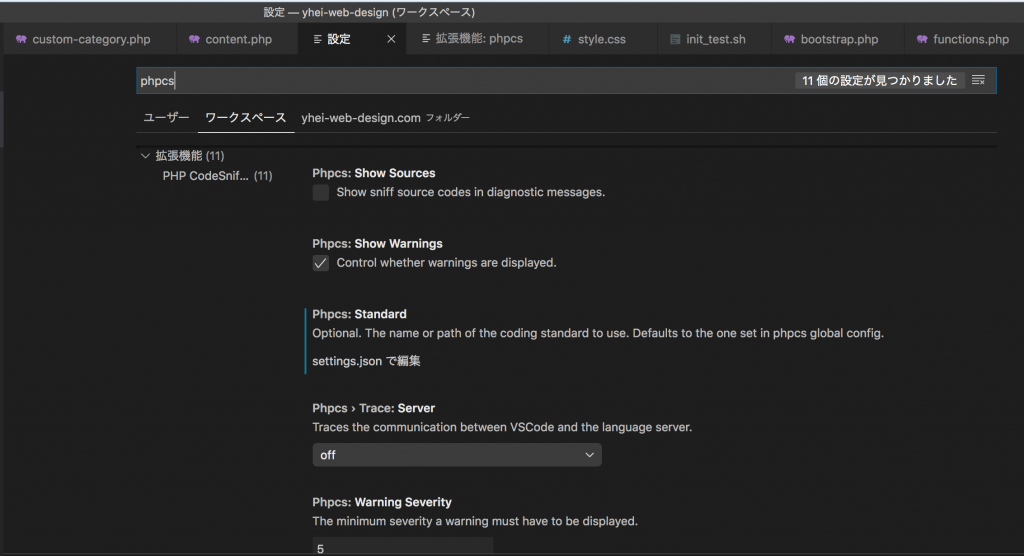Select the yhei-web-design.com folder scope tab
Viewport: 1024px width, 556px height.
[x=385, y=118]
